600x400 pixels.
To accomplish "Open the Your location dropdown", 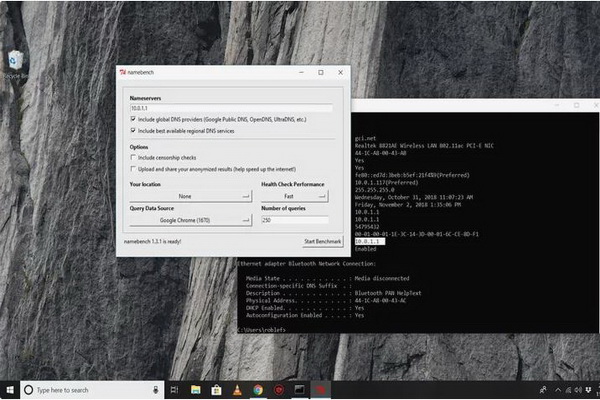I will 190,197.
